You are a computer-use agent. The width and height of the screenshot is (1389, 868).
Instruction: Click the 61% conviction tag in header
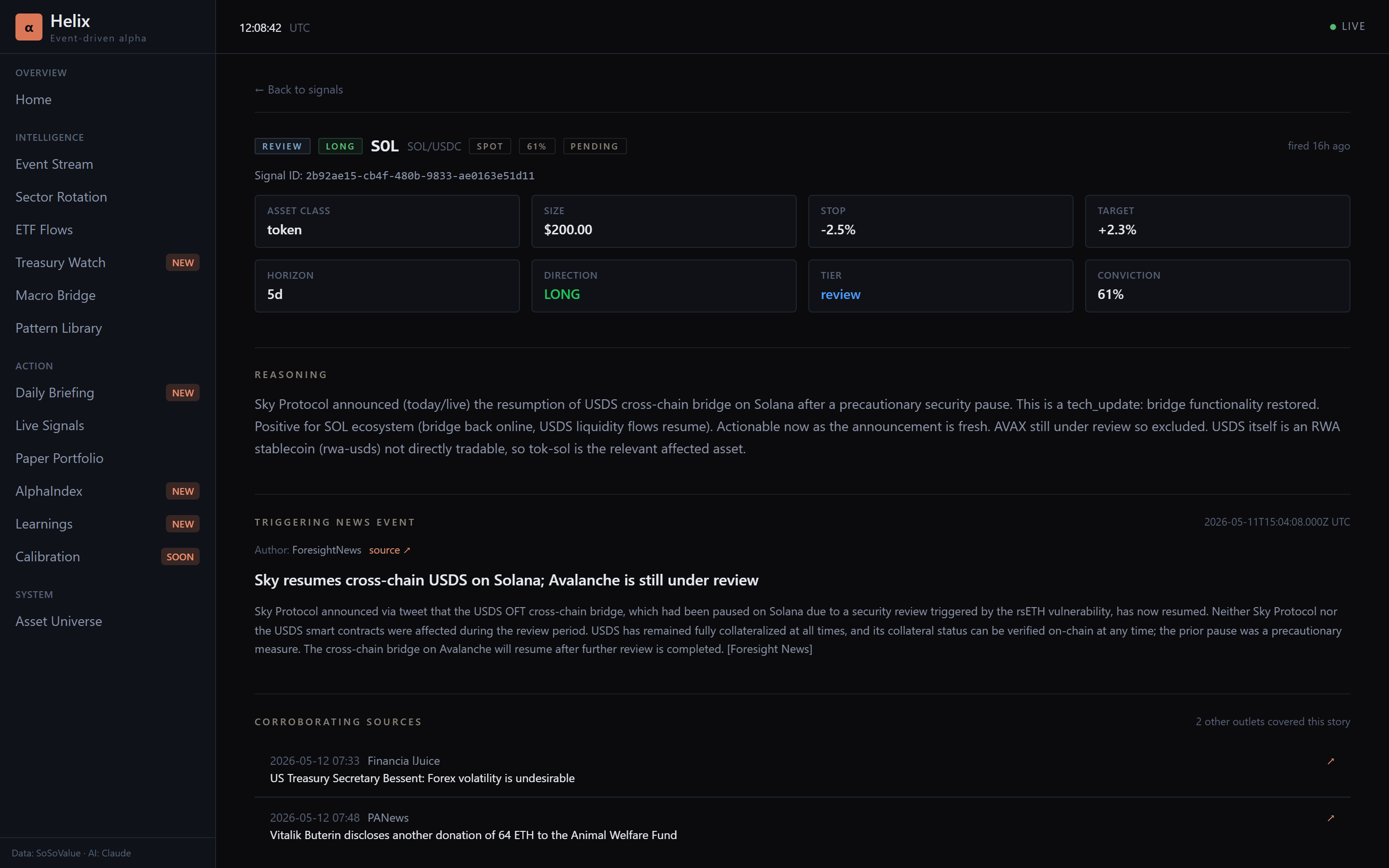coord(537,147)
